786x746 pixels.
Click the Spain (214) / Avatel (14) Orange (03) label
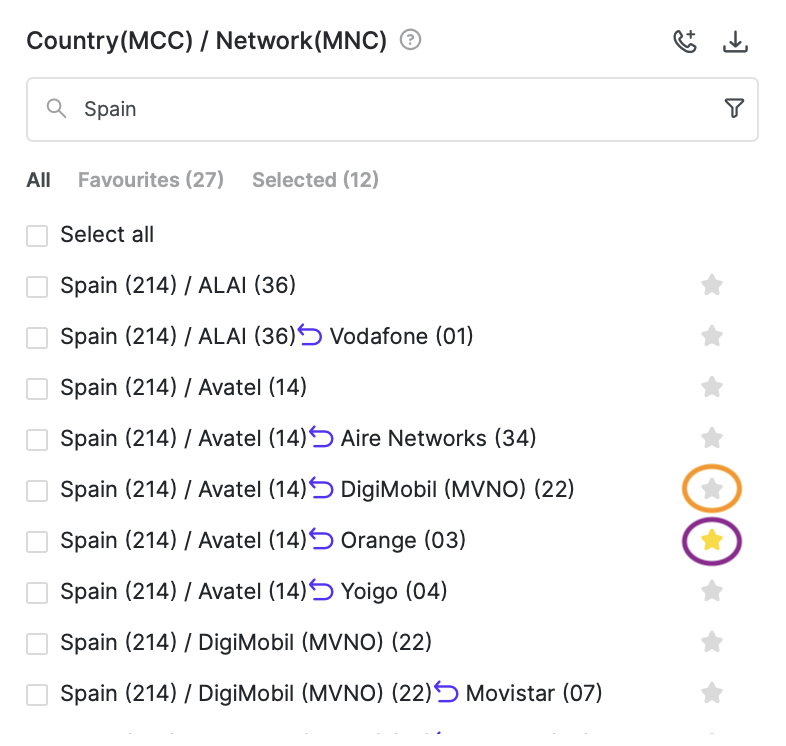coord(263,540)
